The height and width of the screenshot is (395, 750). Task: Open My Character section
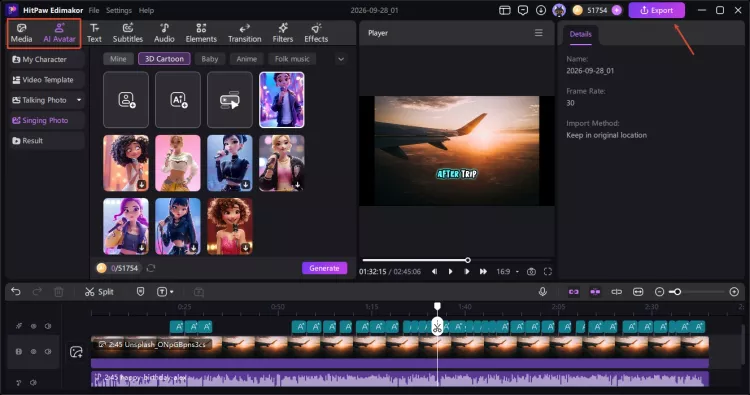(x=46, y=59)
